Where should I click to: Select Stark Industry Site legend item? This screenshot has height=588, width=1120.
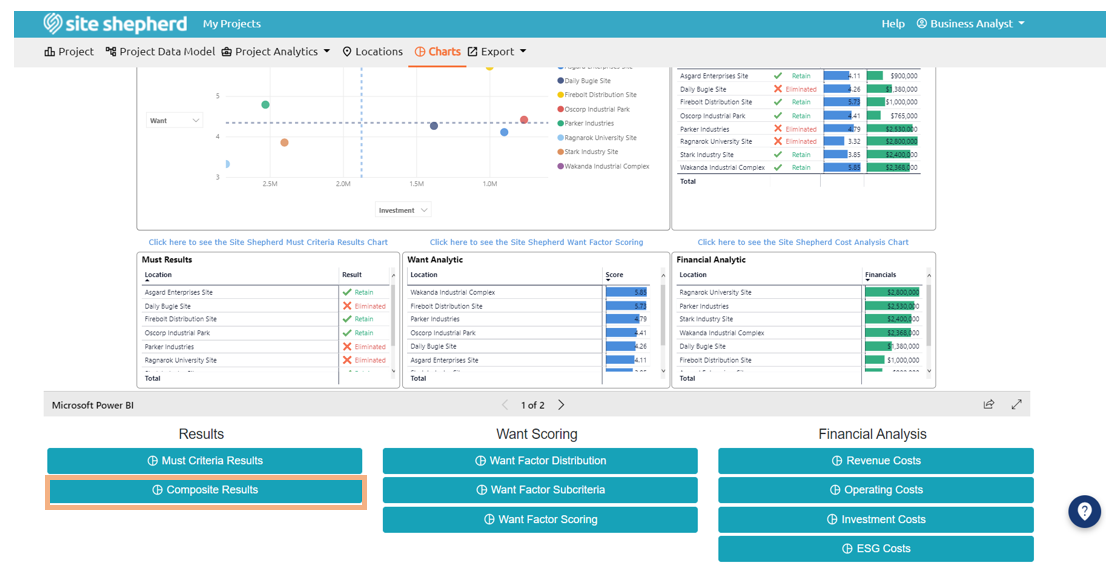click(587, 151)
